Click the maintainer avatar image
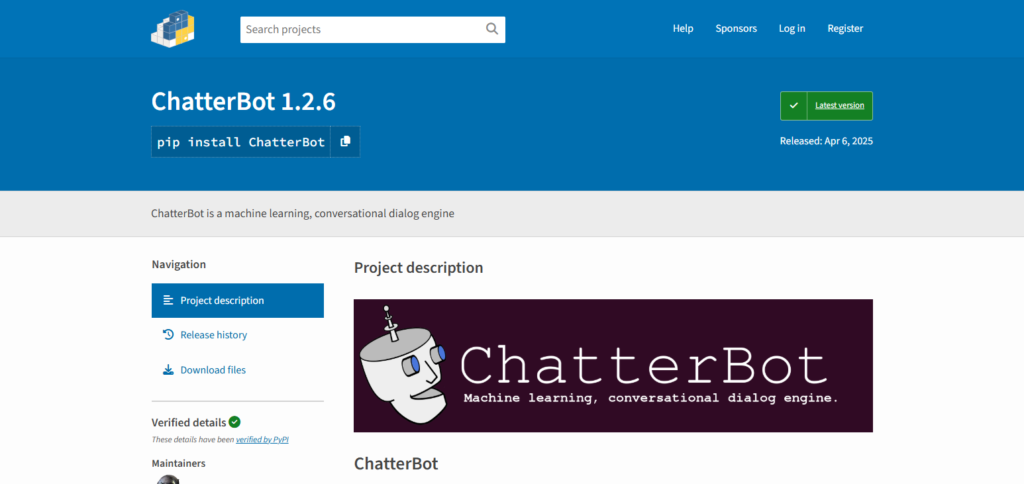 (x=168, y=480)
